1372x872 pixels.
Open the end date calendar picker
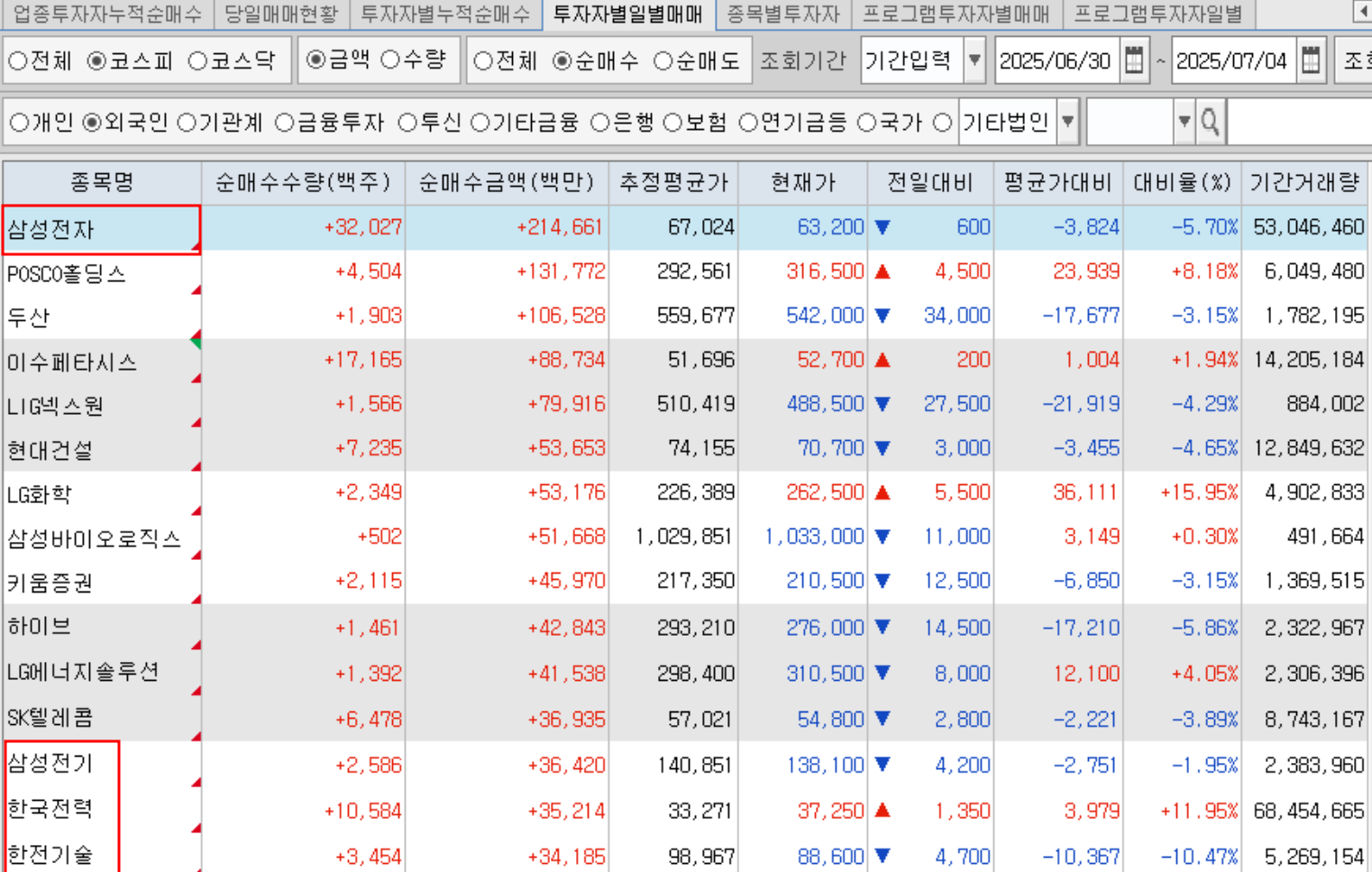pyautogui.click(x=1311, y=60)
